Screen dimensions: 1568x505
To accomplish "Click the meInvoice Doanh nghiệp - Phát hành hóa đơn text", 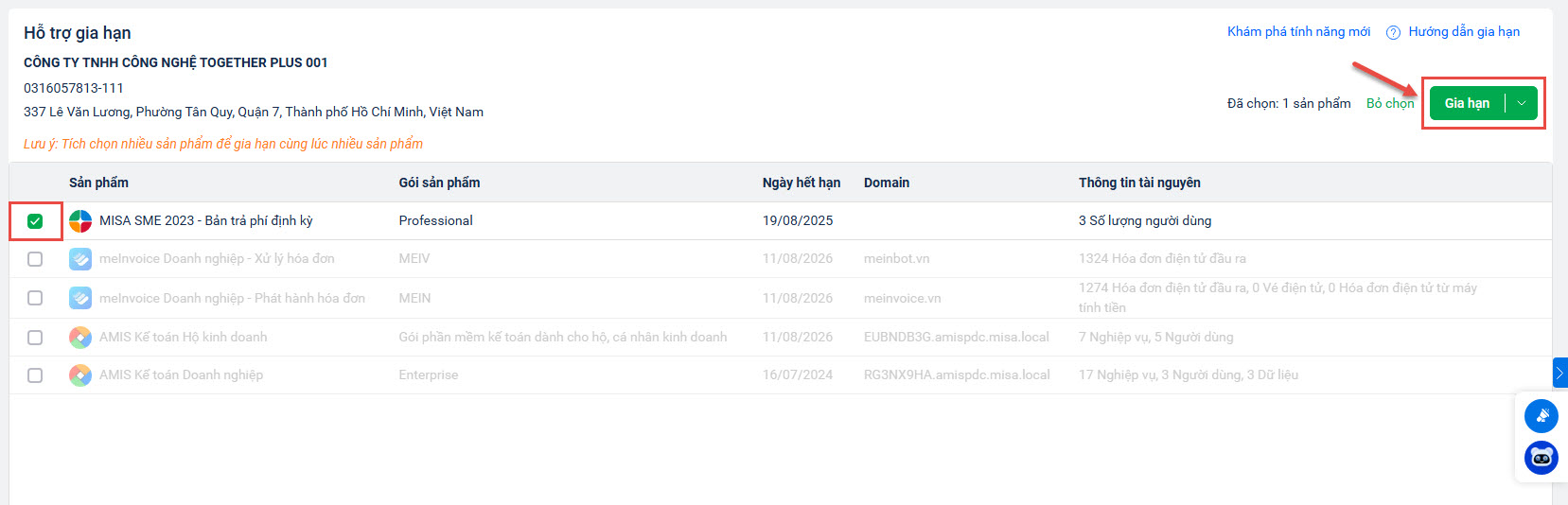I will pyautogui.click(x=232, y=298).
